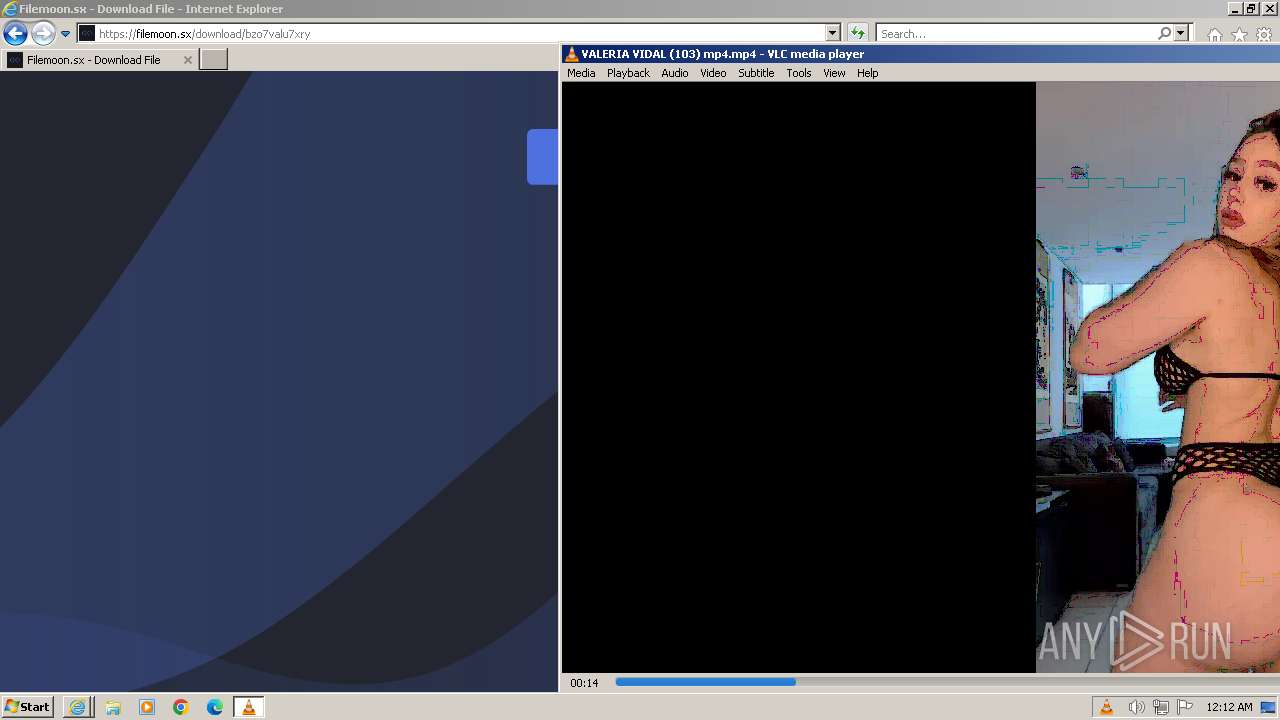Open a new IE tab

(x=214, y=60)
